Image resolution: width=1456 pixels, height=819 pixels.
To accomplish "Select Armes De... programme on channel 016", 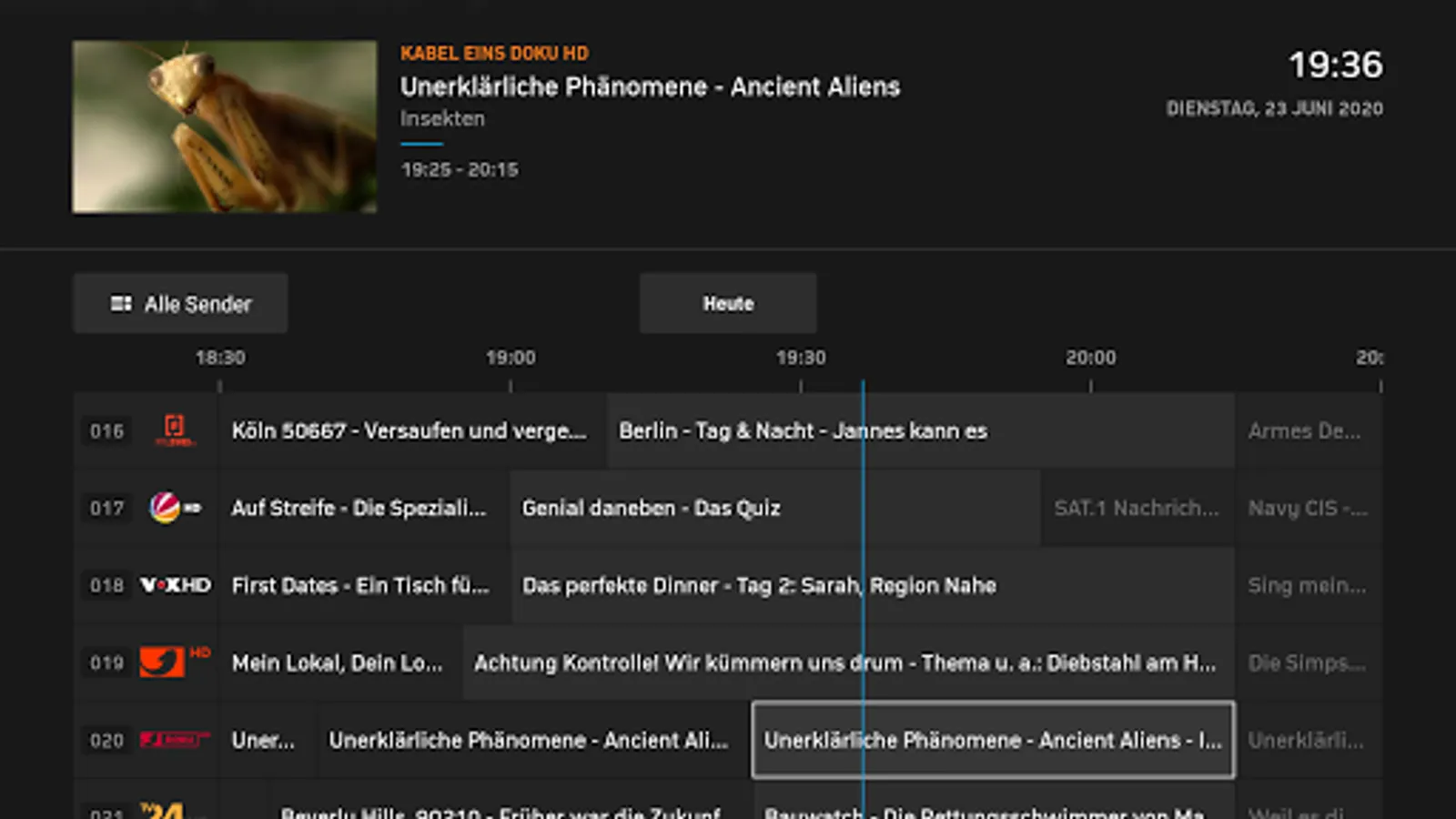I will (1309, 430).
